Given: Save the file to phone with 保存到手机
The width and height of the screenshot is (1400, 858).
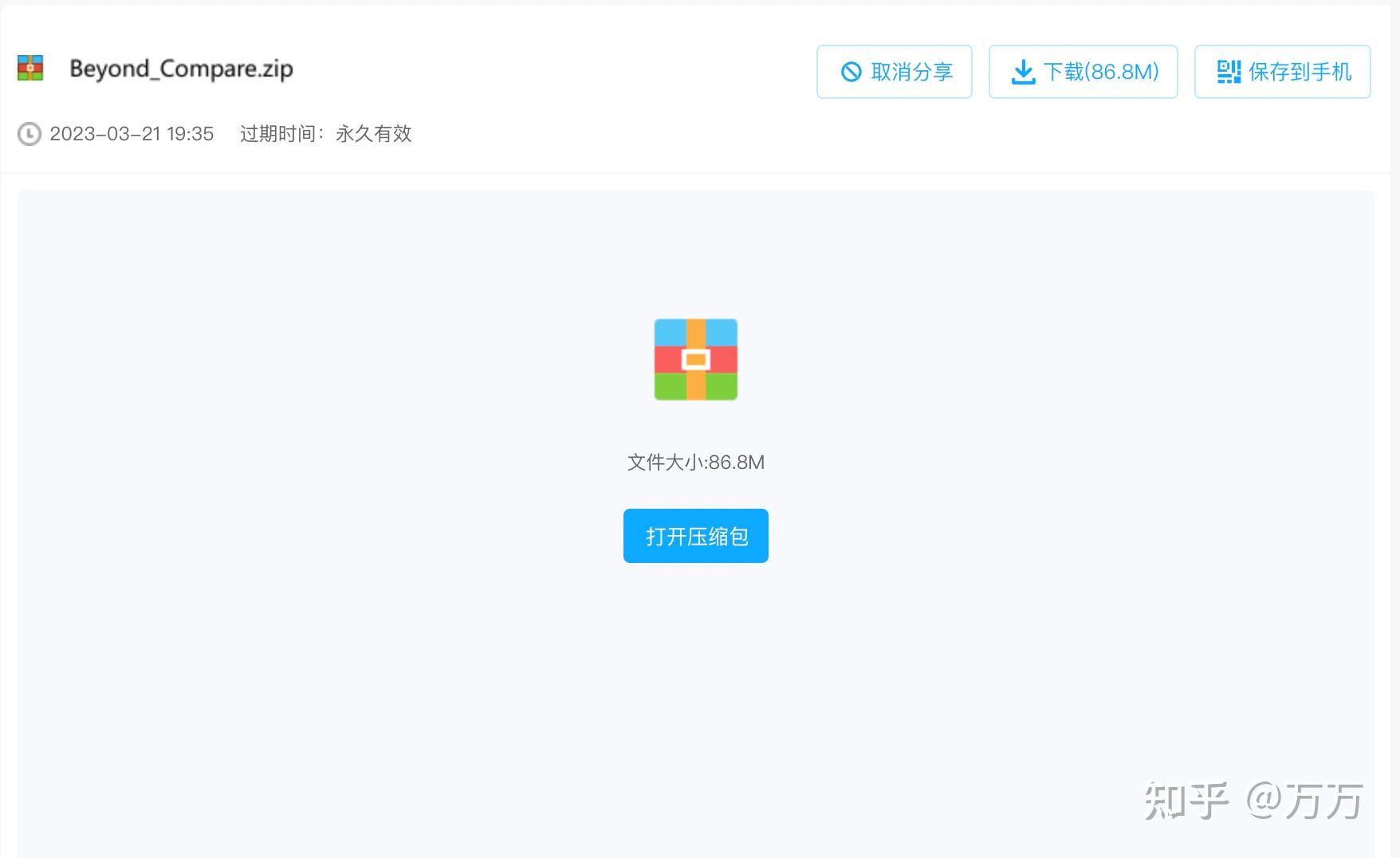Looking at the screenshot, I should click(x=1281, y=71).
